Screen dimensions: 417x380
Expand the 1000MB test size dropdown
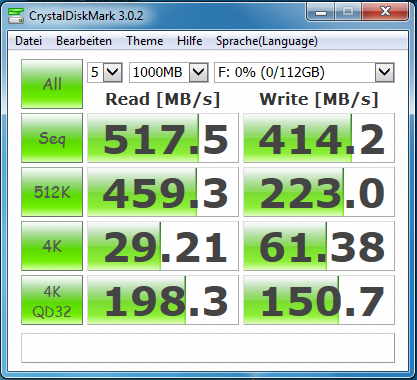[169, 72]
